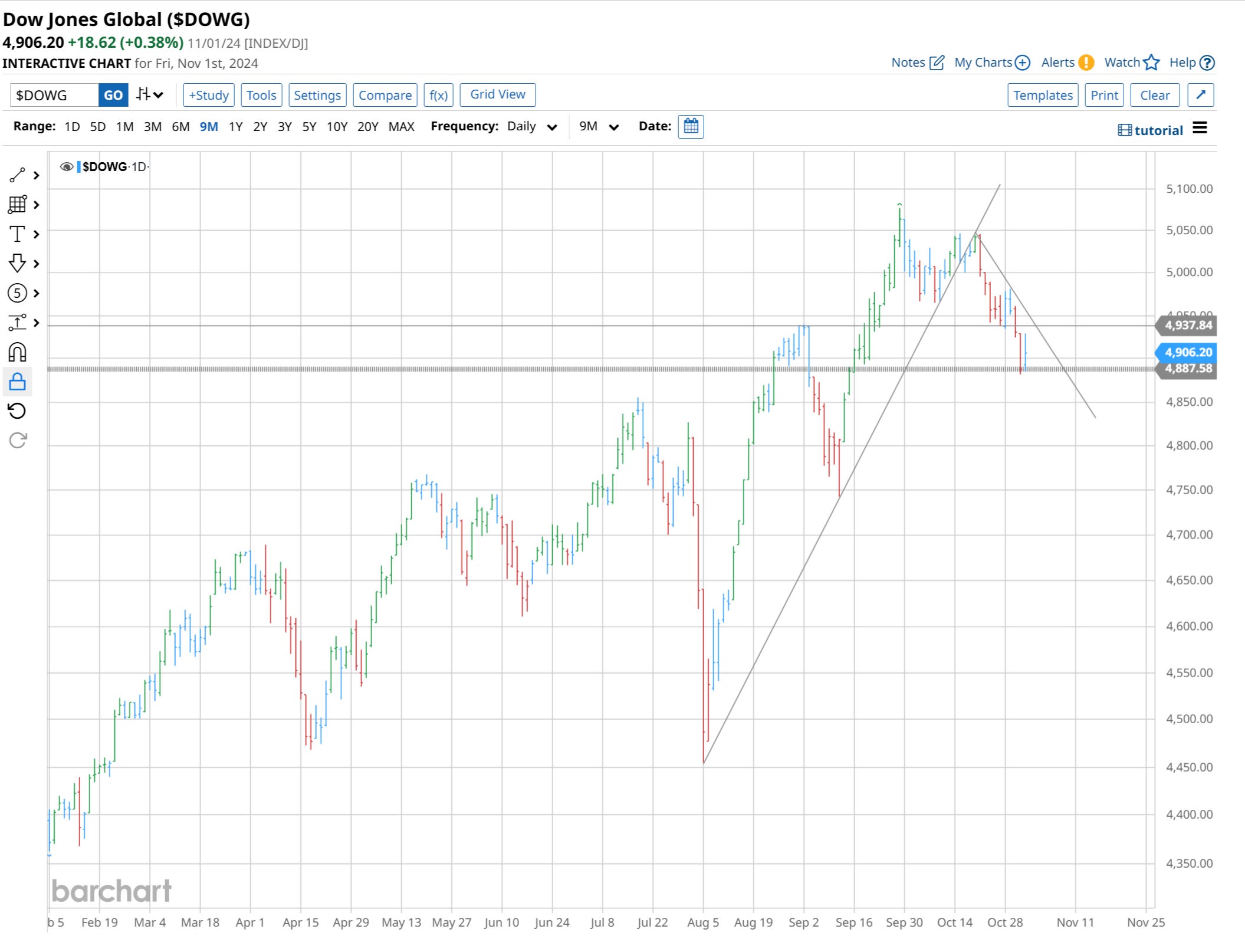Hide the $DOWG series with the eye icon
1245x952 pixels.
(67, 167)
